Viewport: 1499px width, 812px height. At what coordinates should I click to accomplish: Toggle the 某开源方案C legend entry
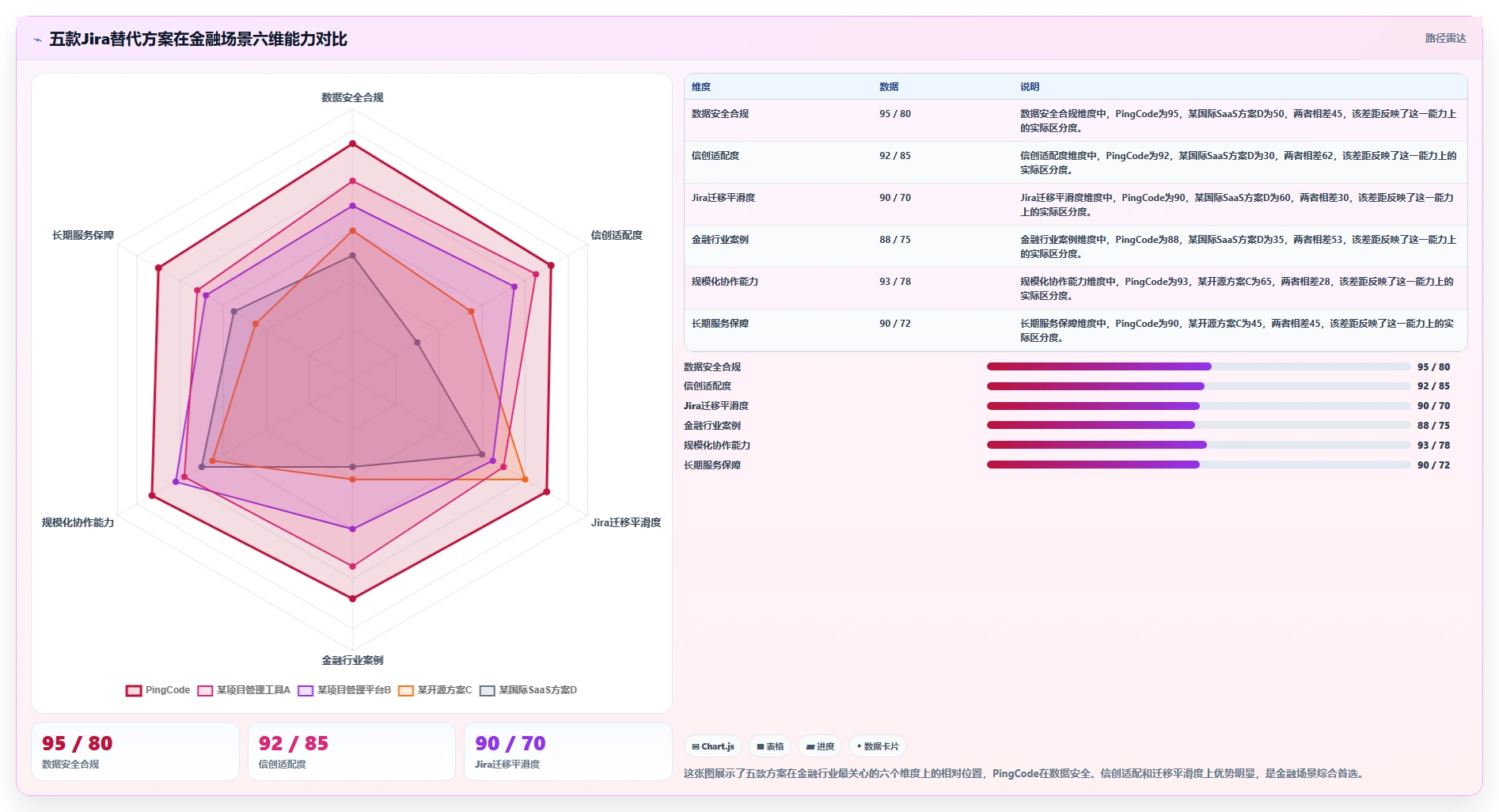pos(435,690)
